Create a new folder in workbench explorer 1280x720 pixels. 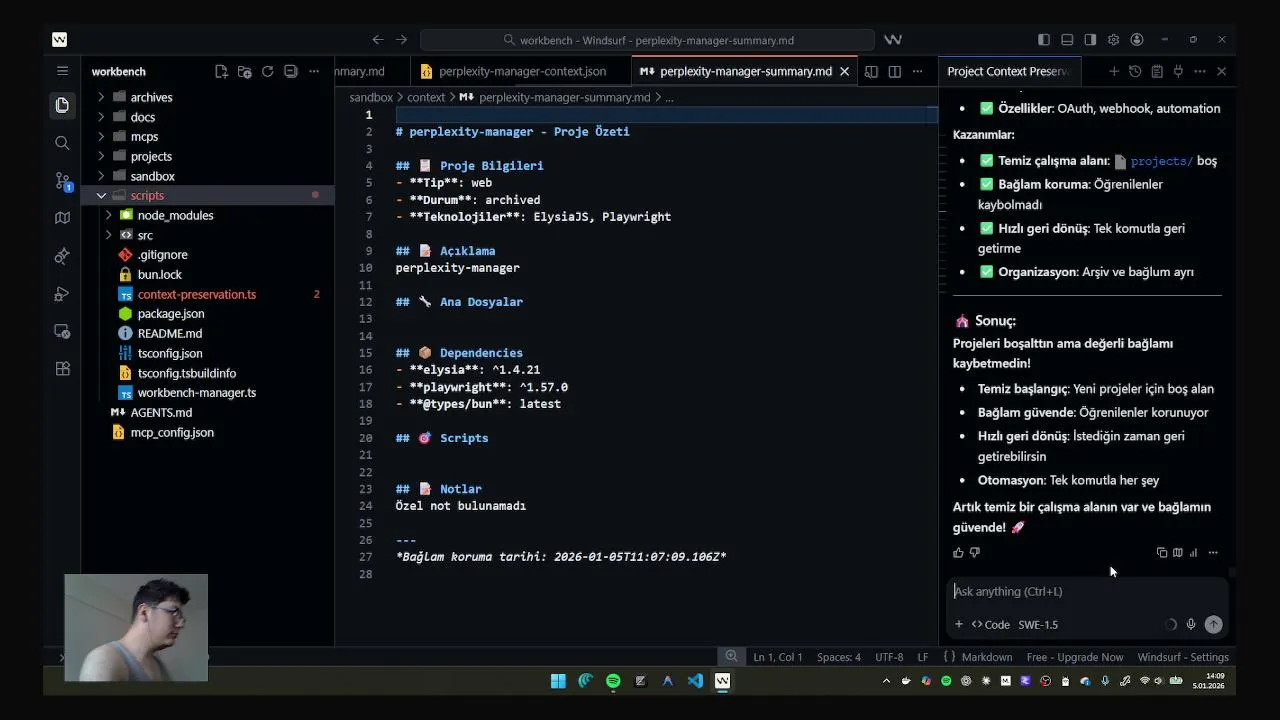pos(244,71)
